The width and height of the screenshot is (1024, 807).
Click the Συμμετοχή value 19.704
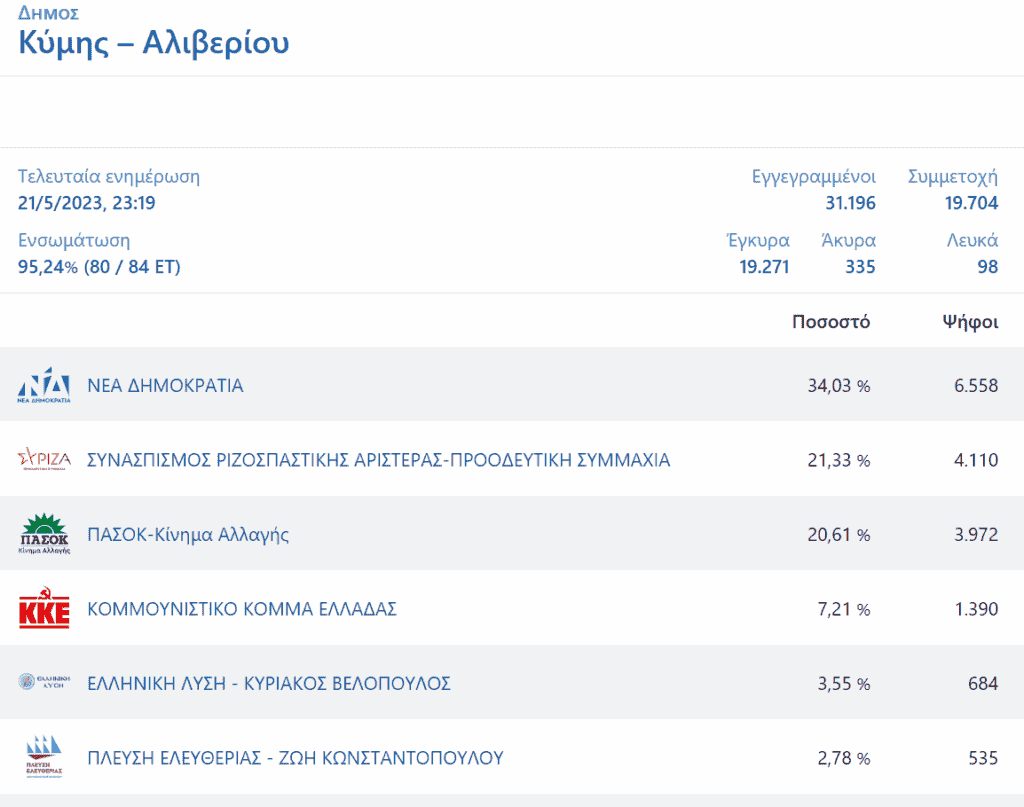pos(971,204)
